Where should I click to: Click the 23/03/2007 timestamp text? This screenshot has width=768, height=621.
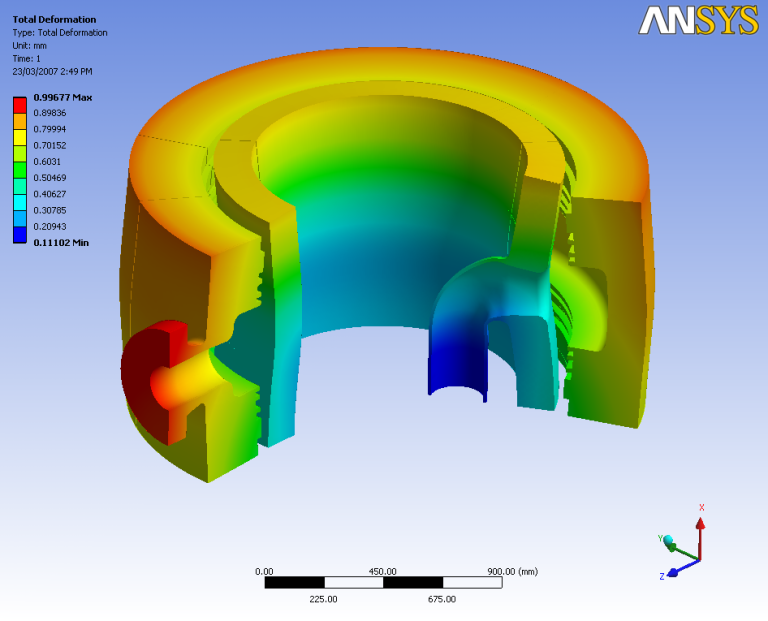click(52, 71)
